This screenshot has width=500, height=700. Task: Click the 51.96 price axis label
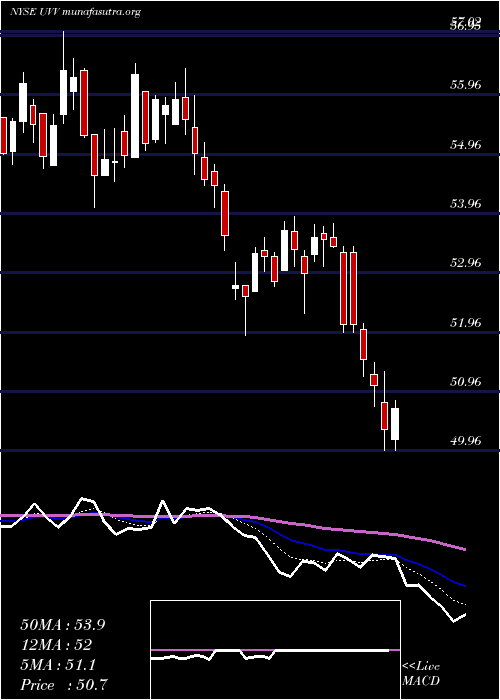coord(465,322)
